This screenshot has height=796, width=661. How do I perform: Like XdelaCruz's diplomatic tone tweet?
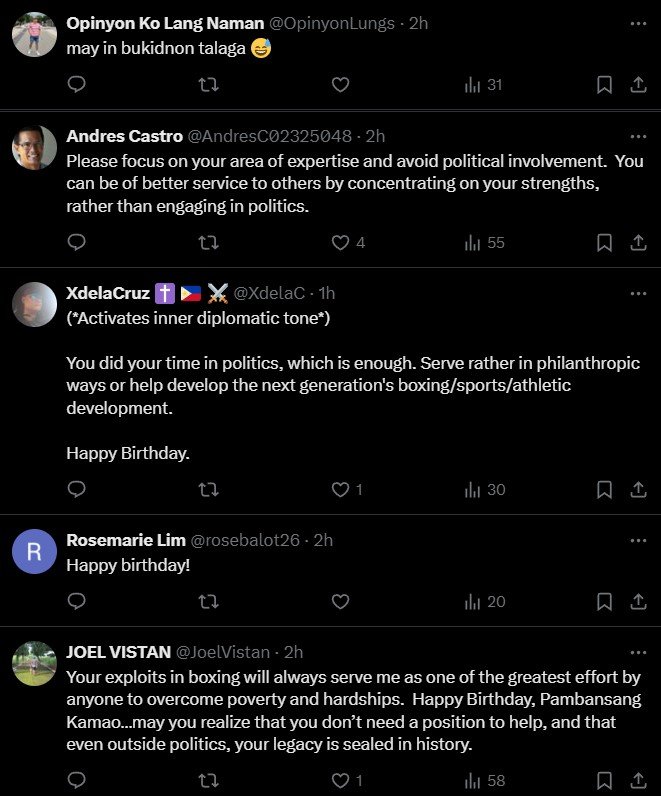pos(341,489)
